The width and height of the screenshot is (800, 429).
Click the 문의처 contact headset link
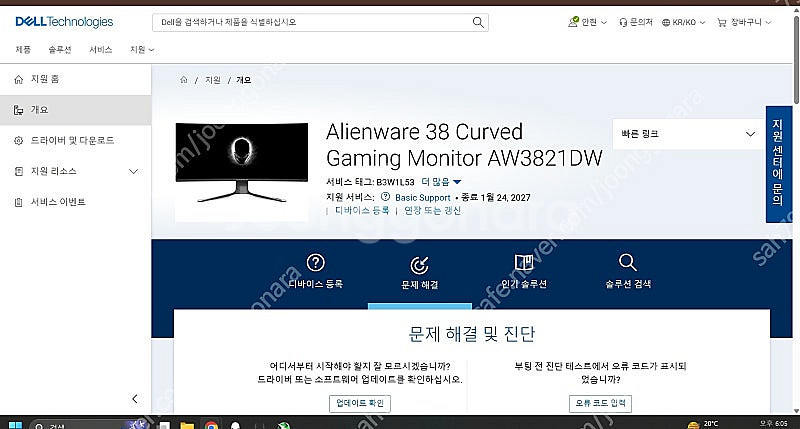(x=636, y=22)
